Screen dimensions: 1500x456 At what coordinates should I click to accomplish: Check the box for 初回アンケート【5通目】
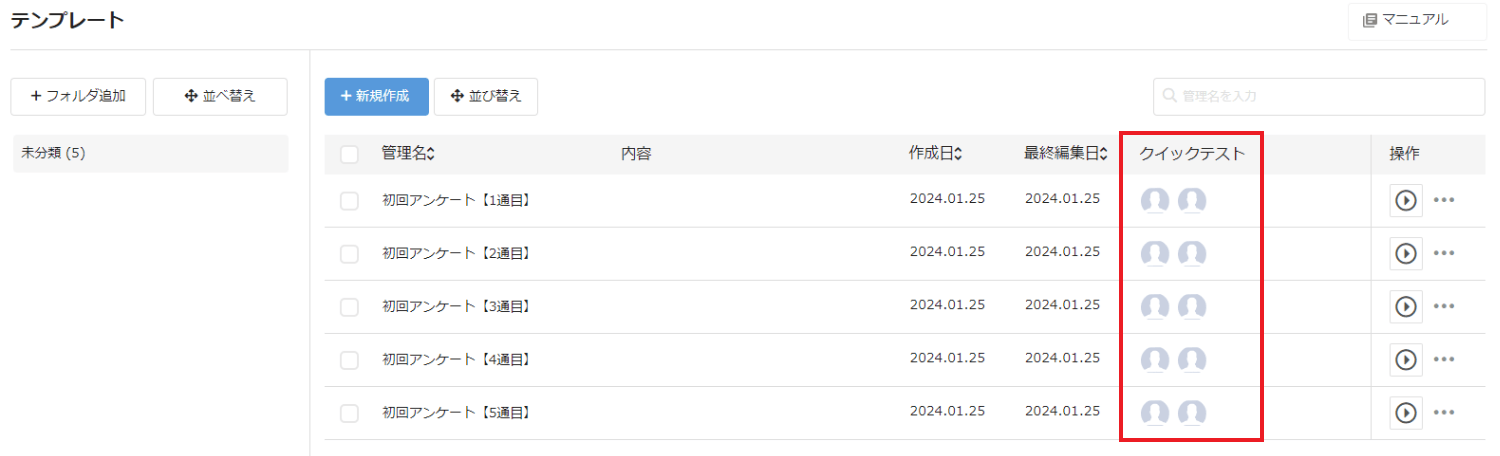349,413
